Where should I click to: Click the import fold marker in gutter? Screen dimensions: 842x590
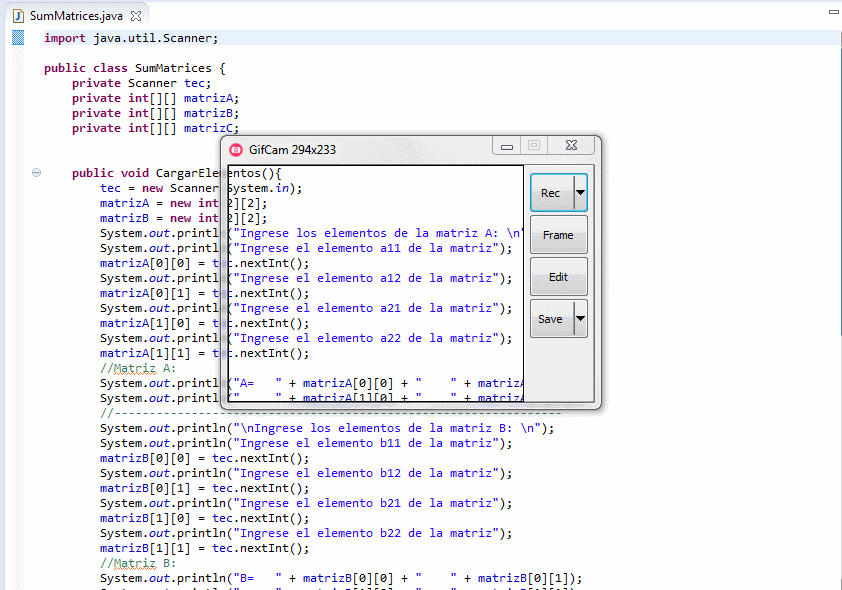(18, 38)
